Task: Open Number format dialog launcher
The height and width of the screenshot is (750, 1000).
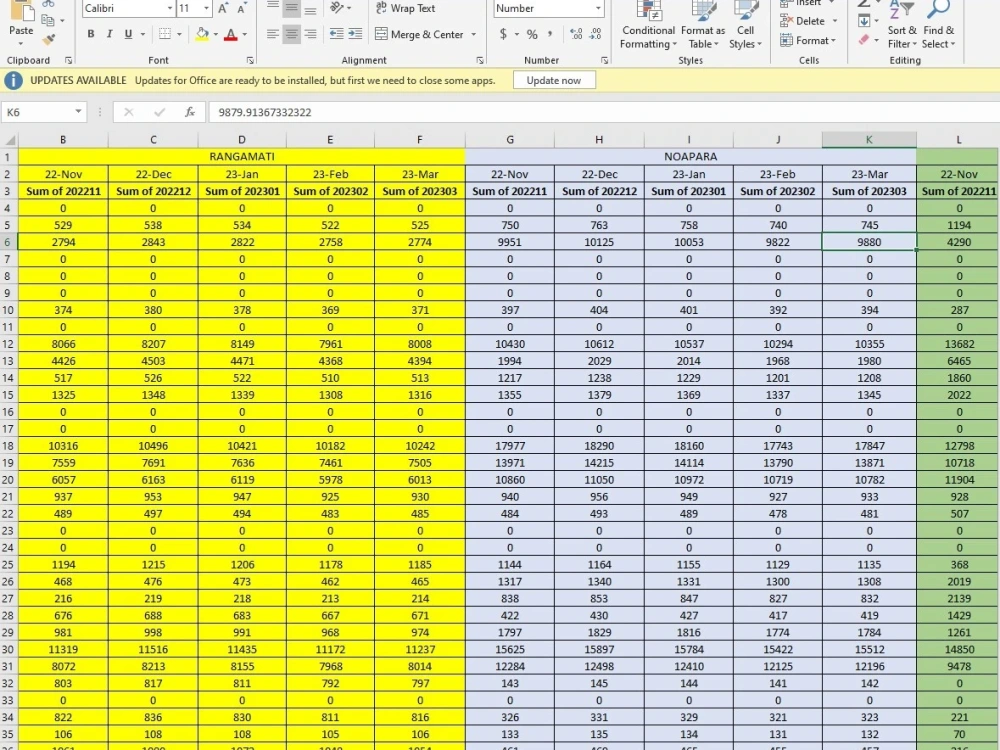Action: click(604, 61)
